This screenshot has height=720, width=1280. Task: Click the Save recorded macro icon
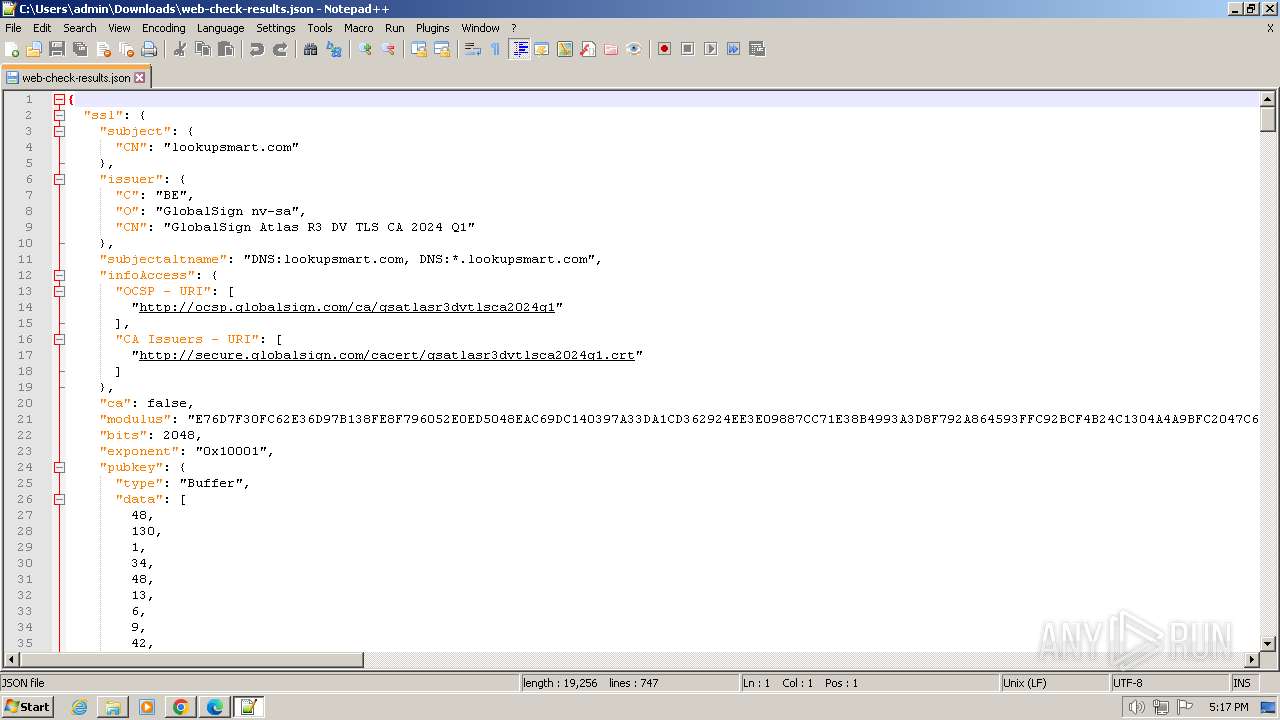[757, 49]
